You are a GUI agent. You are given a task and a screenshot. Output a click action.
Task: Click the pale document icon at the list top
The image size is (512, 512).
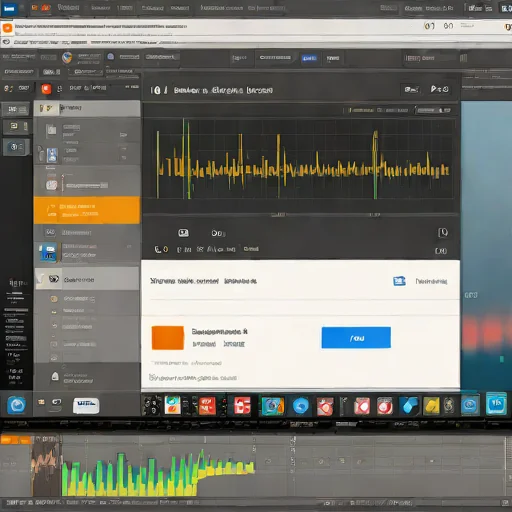pyautogui.click(x=51, y=130)
